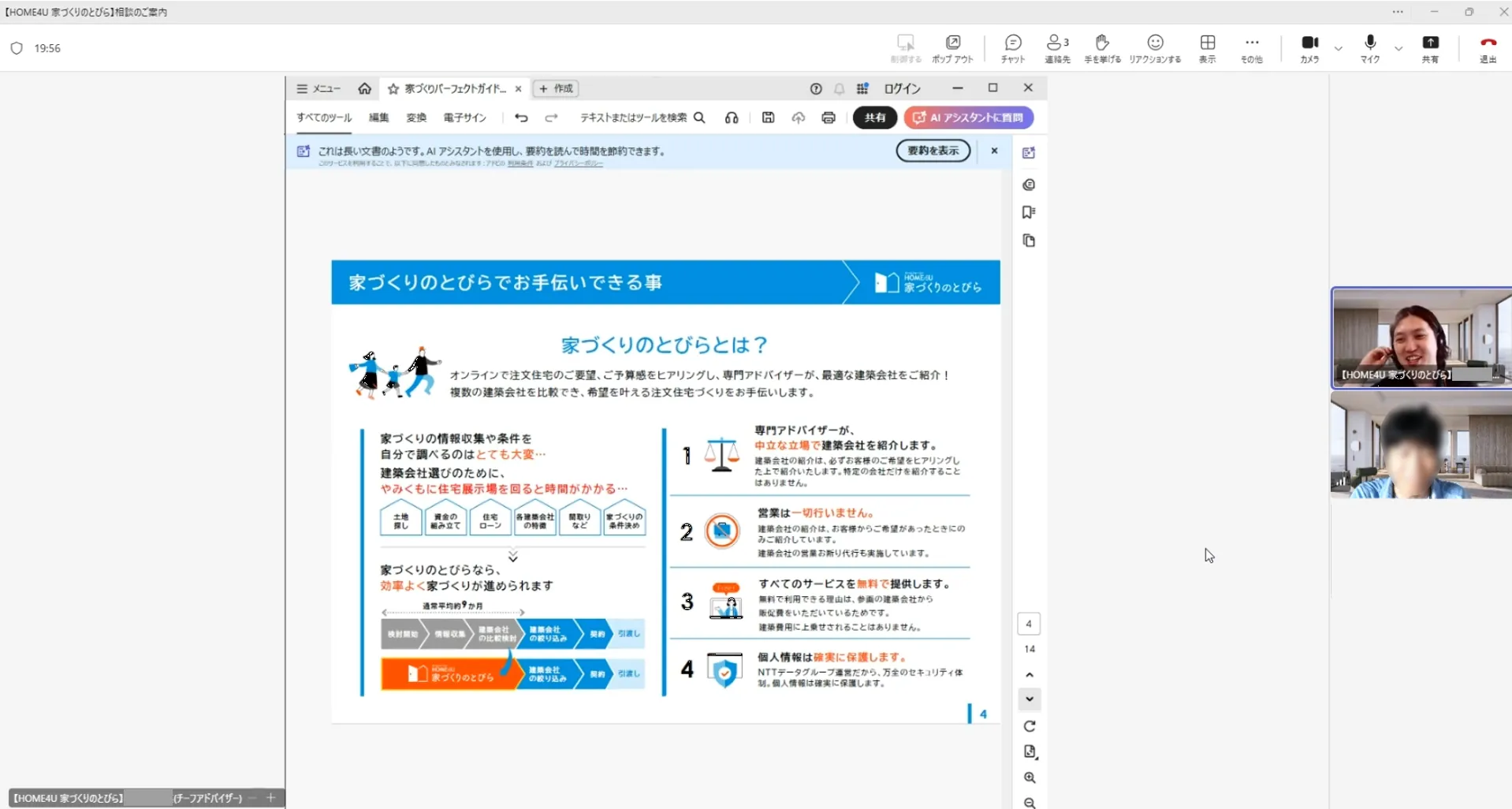Click the テキストまたはツールを検索 search field
Screen dimensions: 1512x809
pos(642,117)
